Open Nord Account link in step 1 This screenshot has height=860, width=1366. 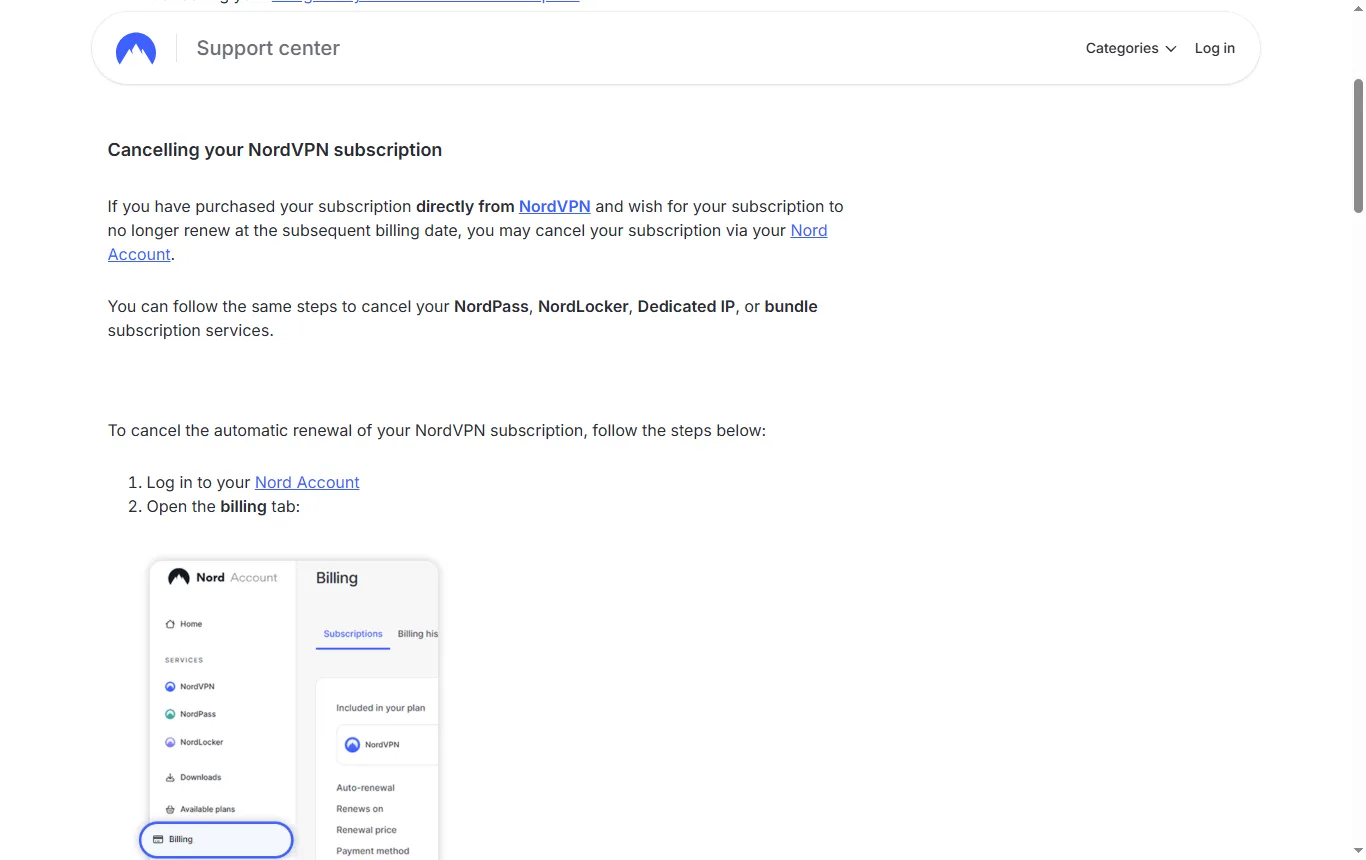pos(307,482)
